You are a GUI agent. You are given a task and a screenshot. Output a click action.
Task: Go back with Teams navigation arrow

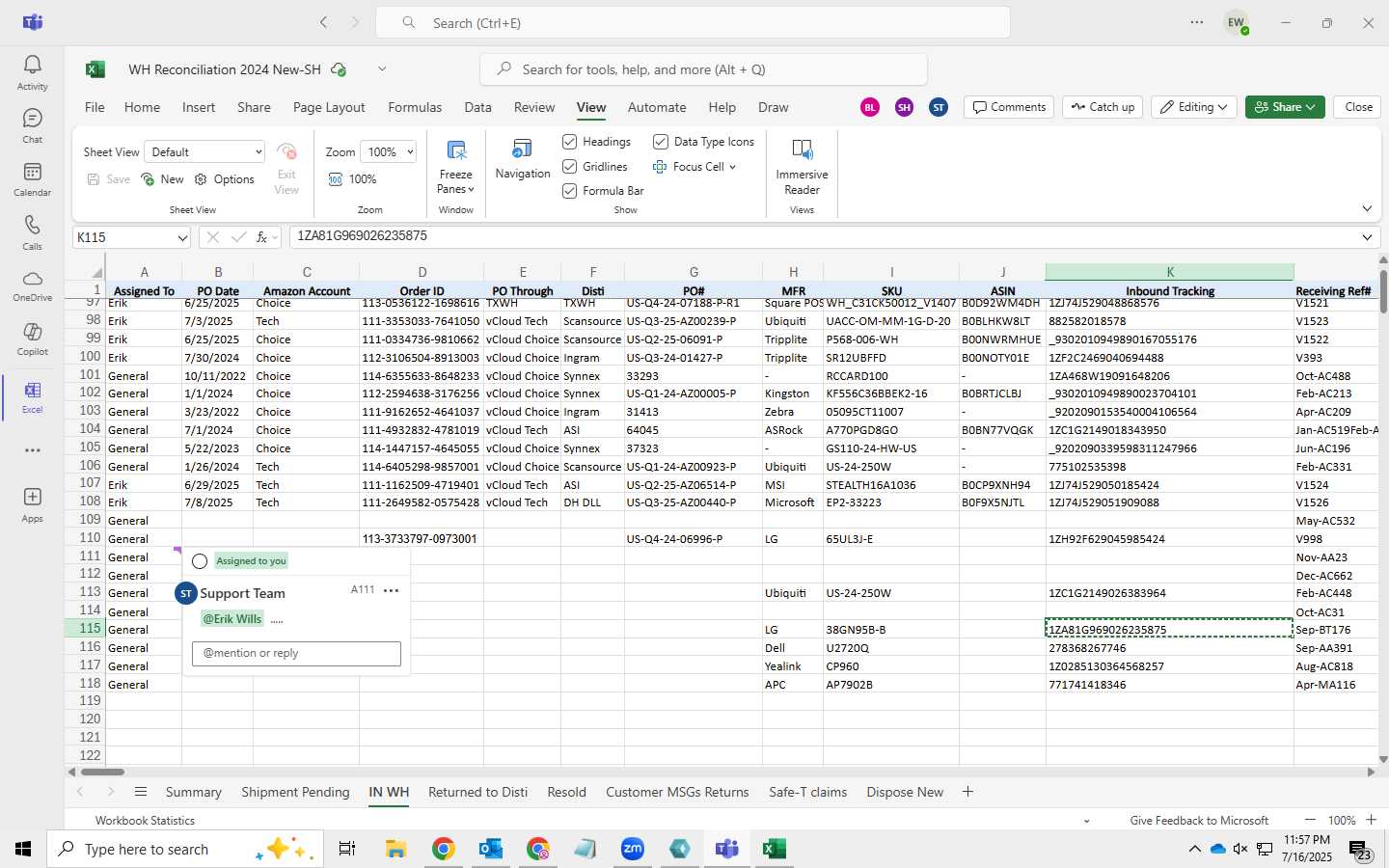[x=324, y=22]
